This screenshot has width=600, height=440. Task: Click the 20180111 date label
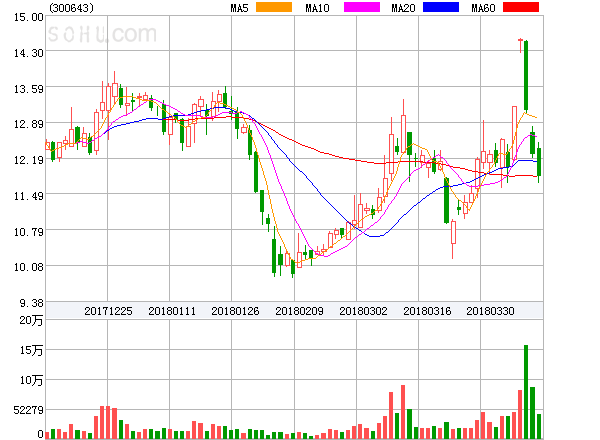tap(172, 311)
